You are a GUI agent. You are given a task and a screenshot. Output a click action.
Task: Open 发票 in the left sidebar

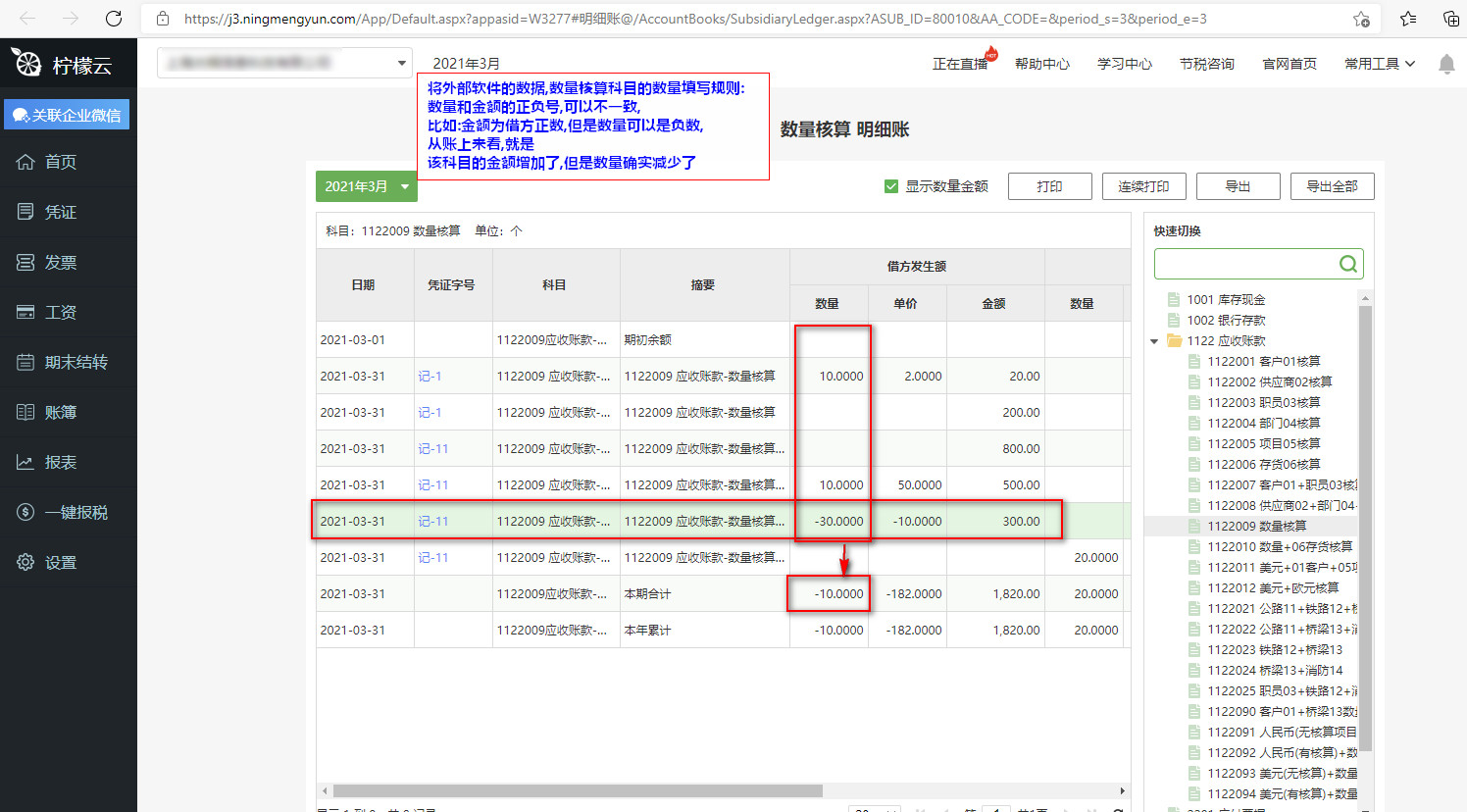(60, 262)
